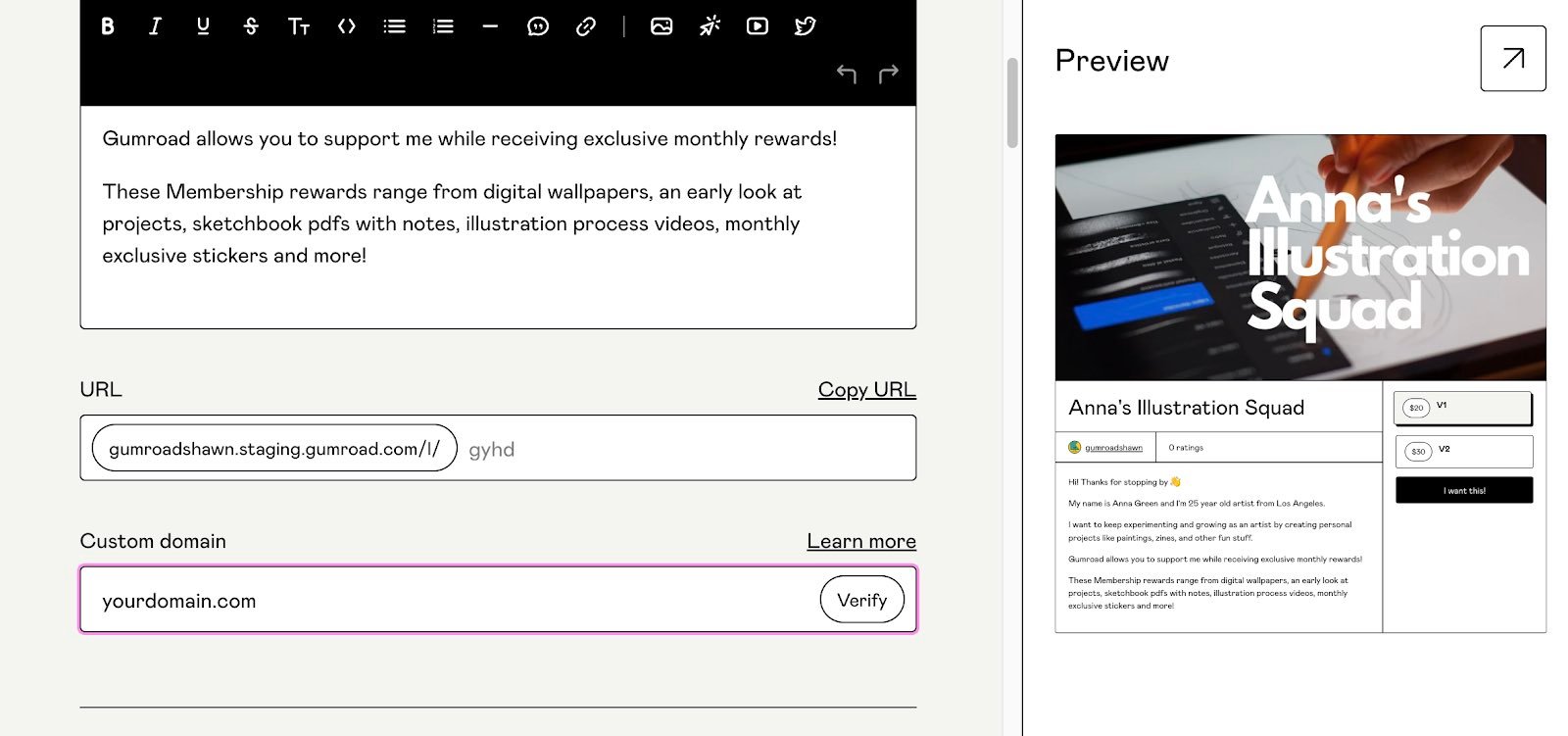Click the 'Gumroad allows you to support' paragraph
1568x736 pixels.
pyautogui.click(x=469, y=139)
